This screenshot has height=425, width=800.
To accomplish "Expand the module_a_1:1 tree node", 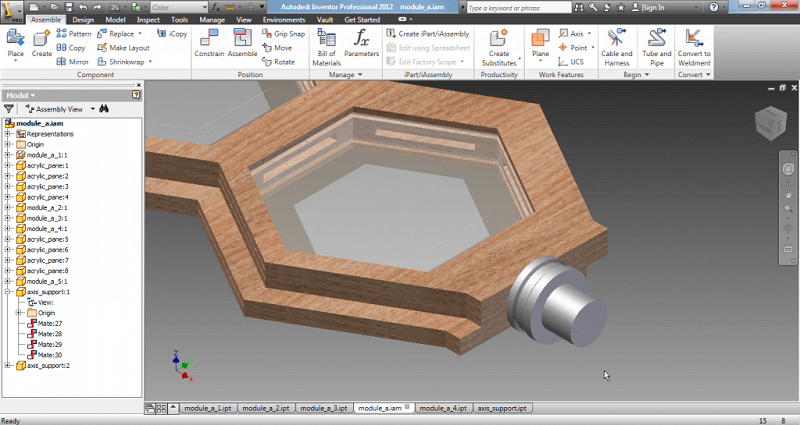I will (8, 155).
